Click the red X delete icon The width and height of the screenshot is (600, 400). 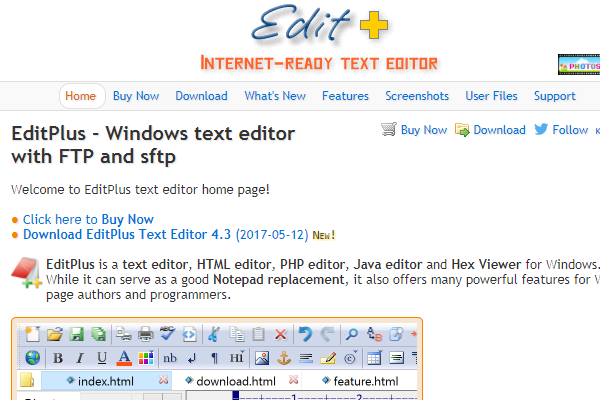[280, 334]
